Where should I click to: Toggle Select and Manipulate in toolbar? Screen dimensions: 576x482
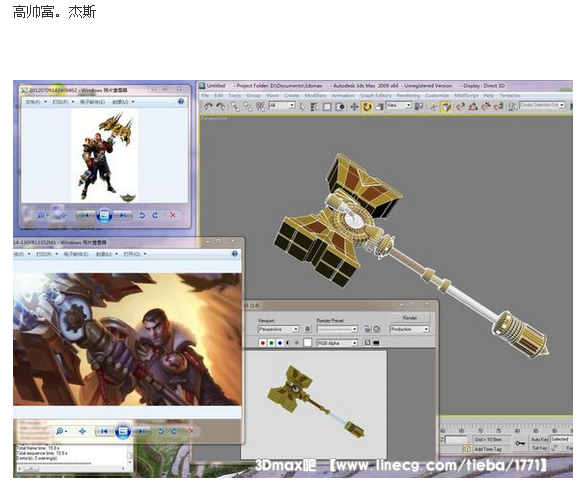(434, 107)
